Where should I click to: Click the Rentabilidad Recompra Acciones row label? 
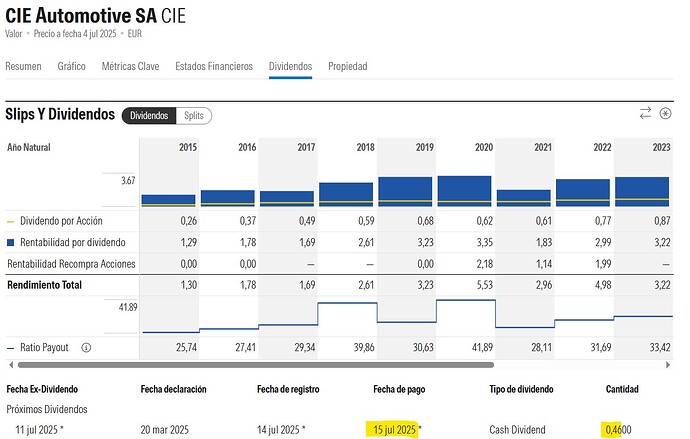click(x=71, y=264)
